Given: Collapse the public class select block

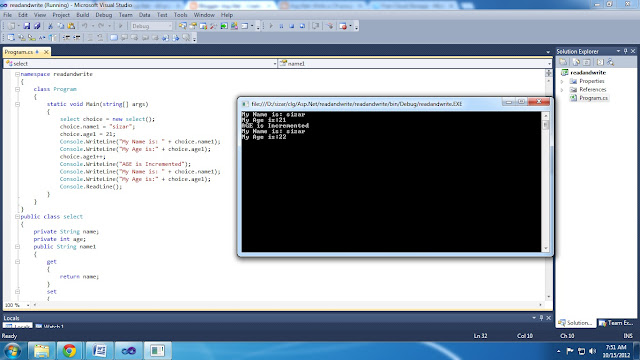Looking at the screenshot, I should point(17,217).
